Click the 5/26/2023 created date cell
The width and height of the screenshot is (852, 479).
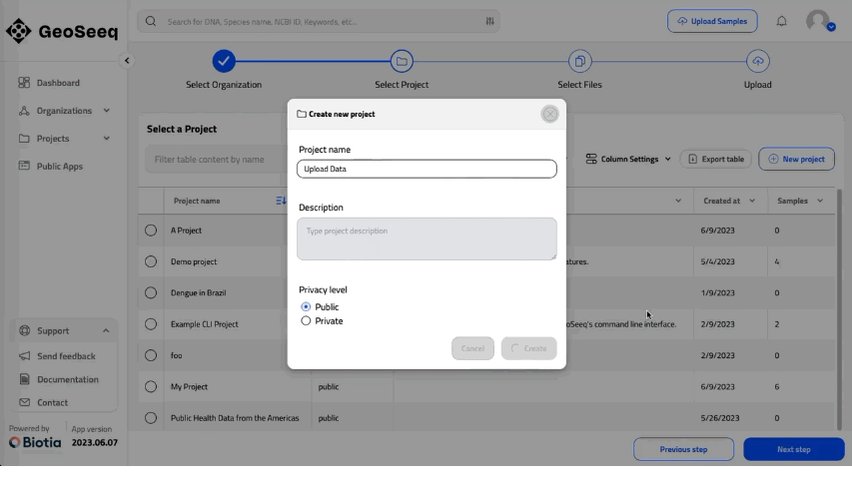click(720, 418)
